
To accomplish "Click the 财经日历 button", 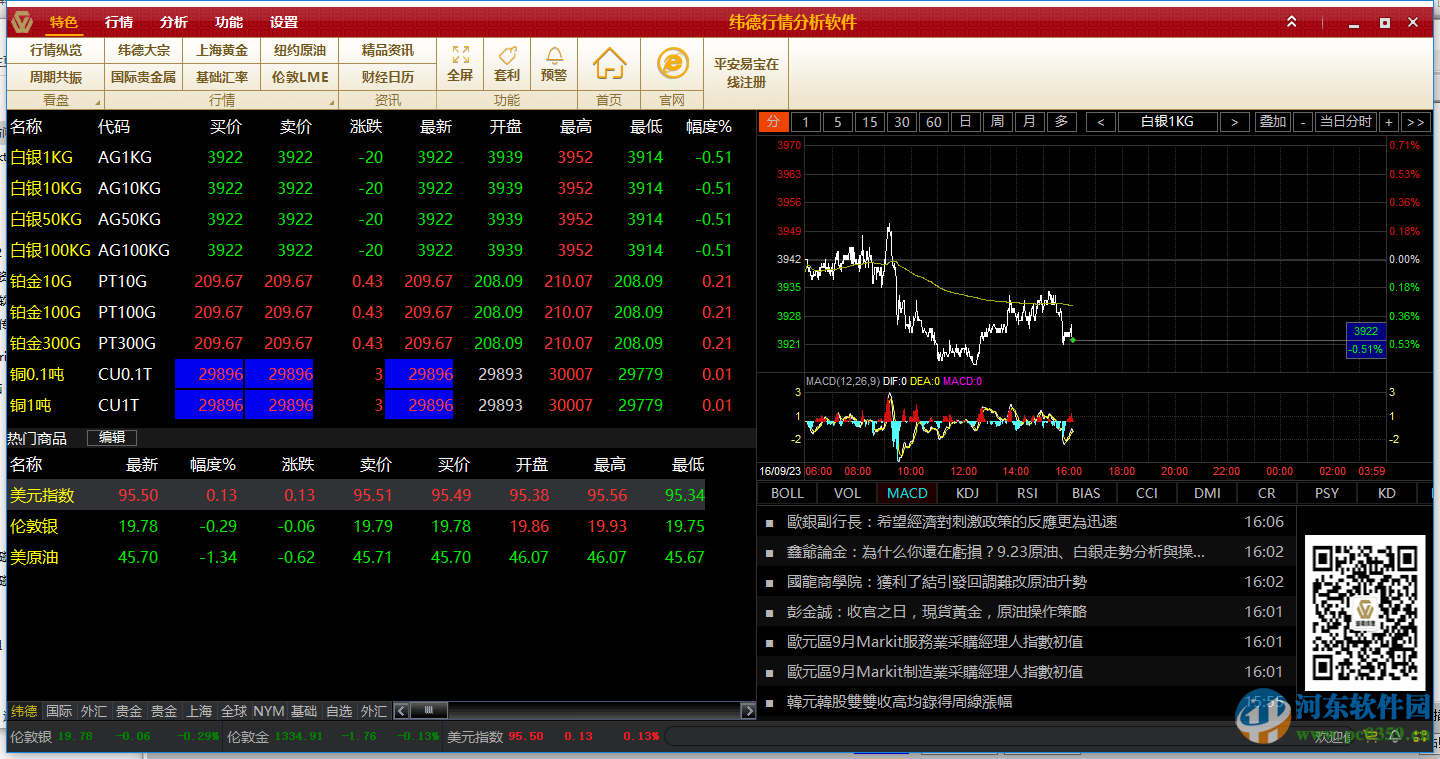I will [388, 77].
